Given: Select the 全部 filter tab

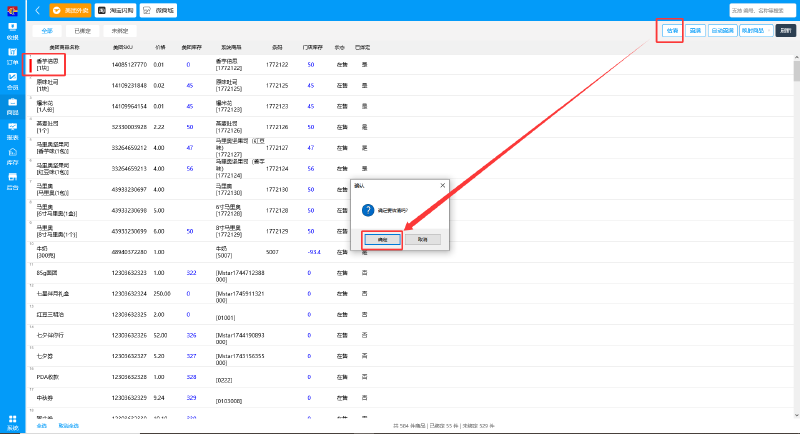Looking at the screenshot, I should [x=47, y=31].
